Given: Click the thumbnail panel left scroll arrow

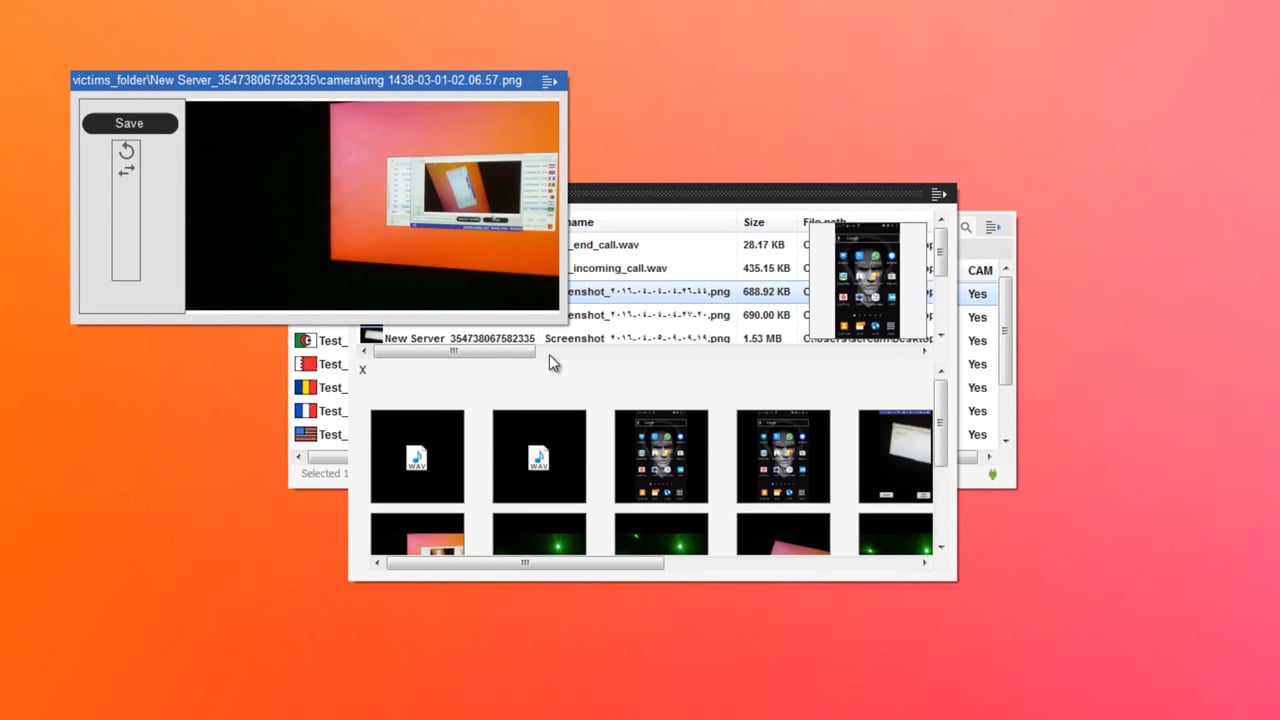Looking at the screenshot, I should 377,563.
